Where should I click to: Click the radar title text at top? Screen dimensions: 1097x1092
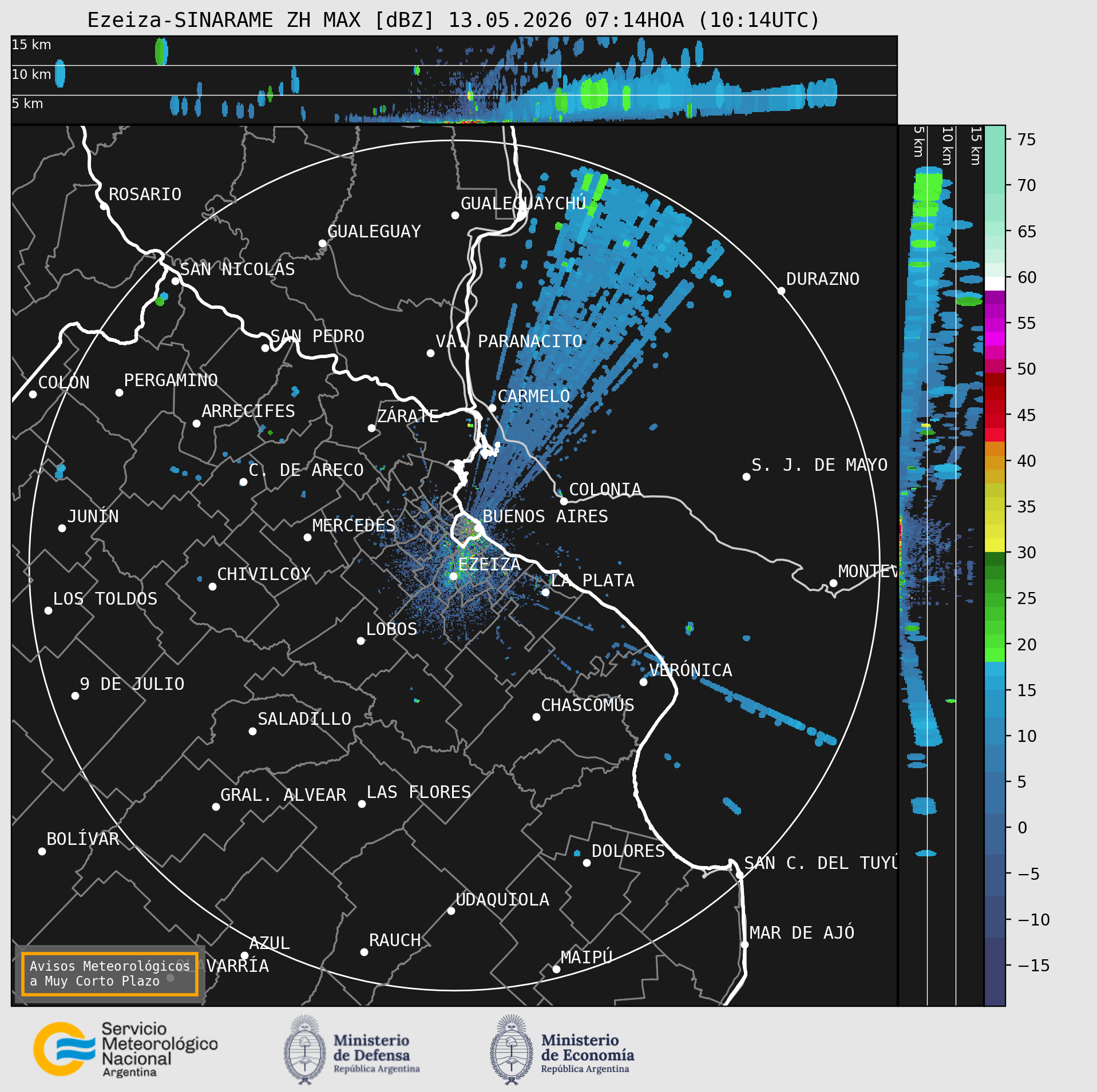[453, 20]
